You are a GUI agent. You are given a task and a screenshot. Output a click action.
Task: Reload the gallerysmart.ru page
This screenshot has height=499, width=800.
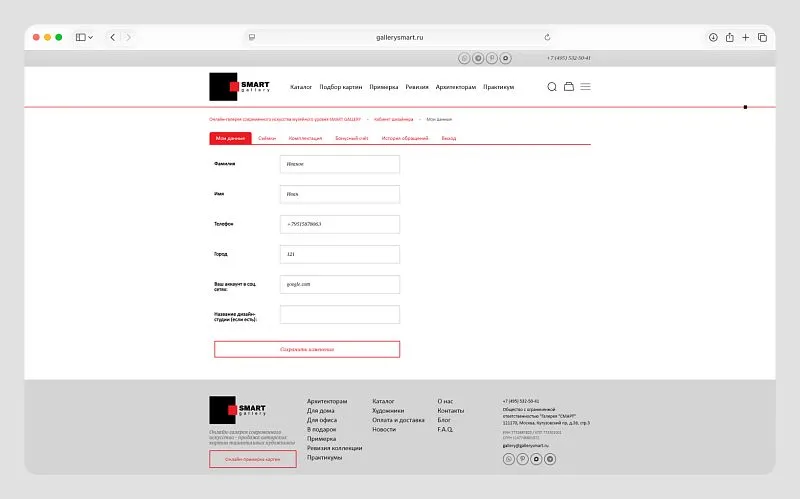coord(547,37)
